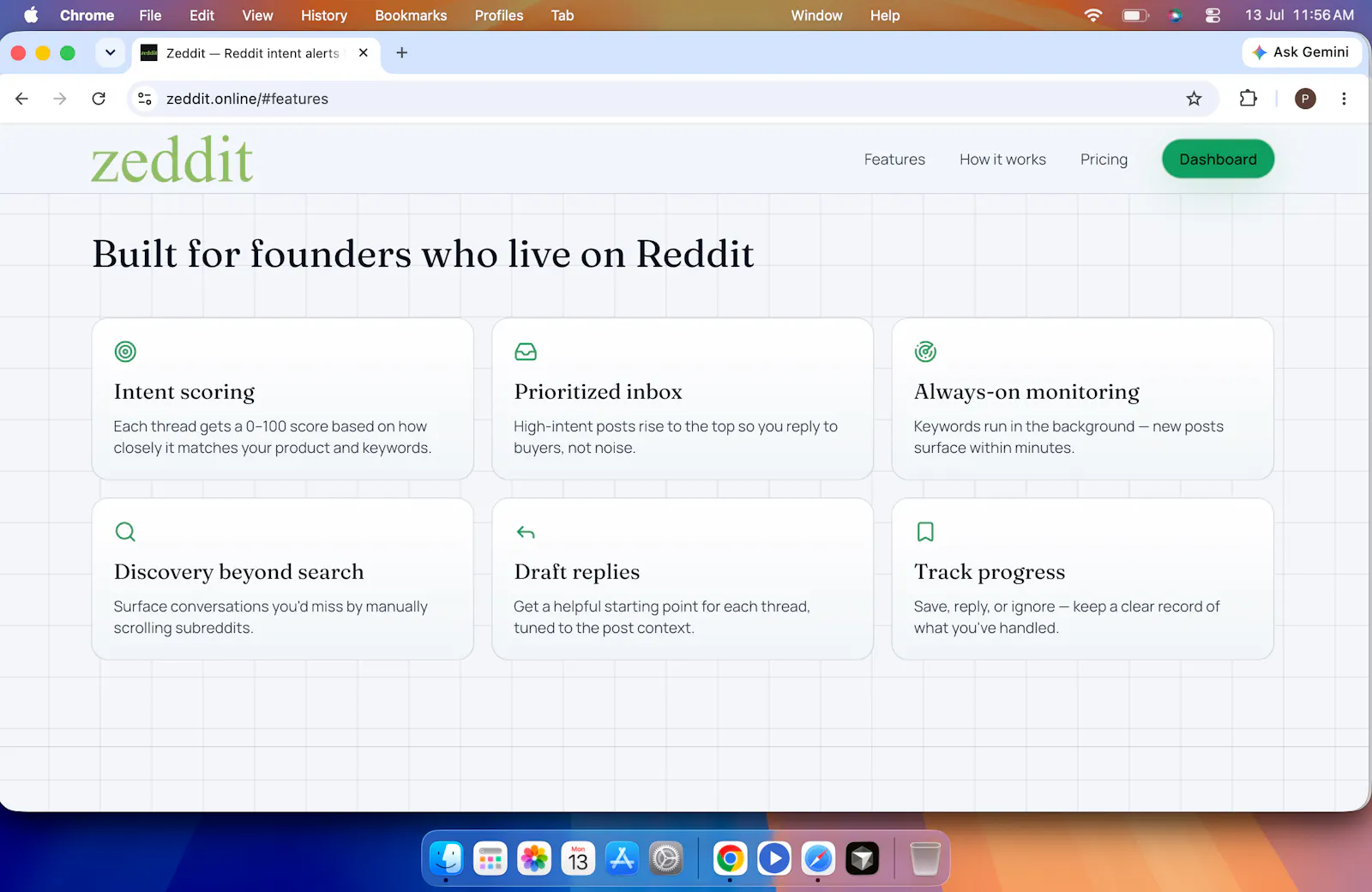Open the Chrome app menu
1372x892 pixels.
pos(87,15)
